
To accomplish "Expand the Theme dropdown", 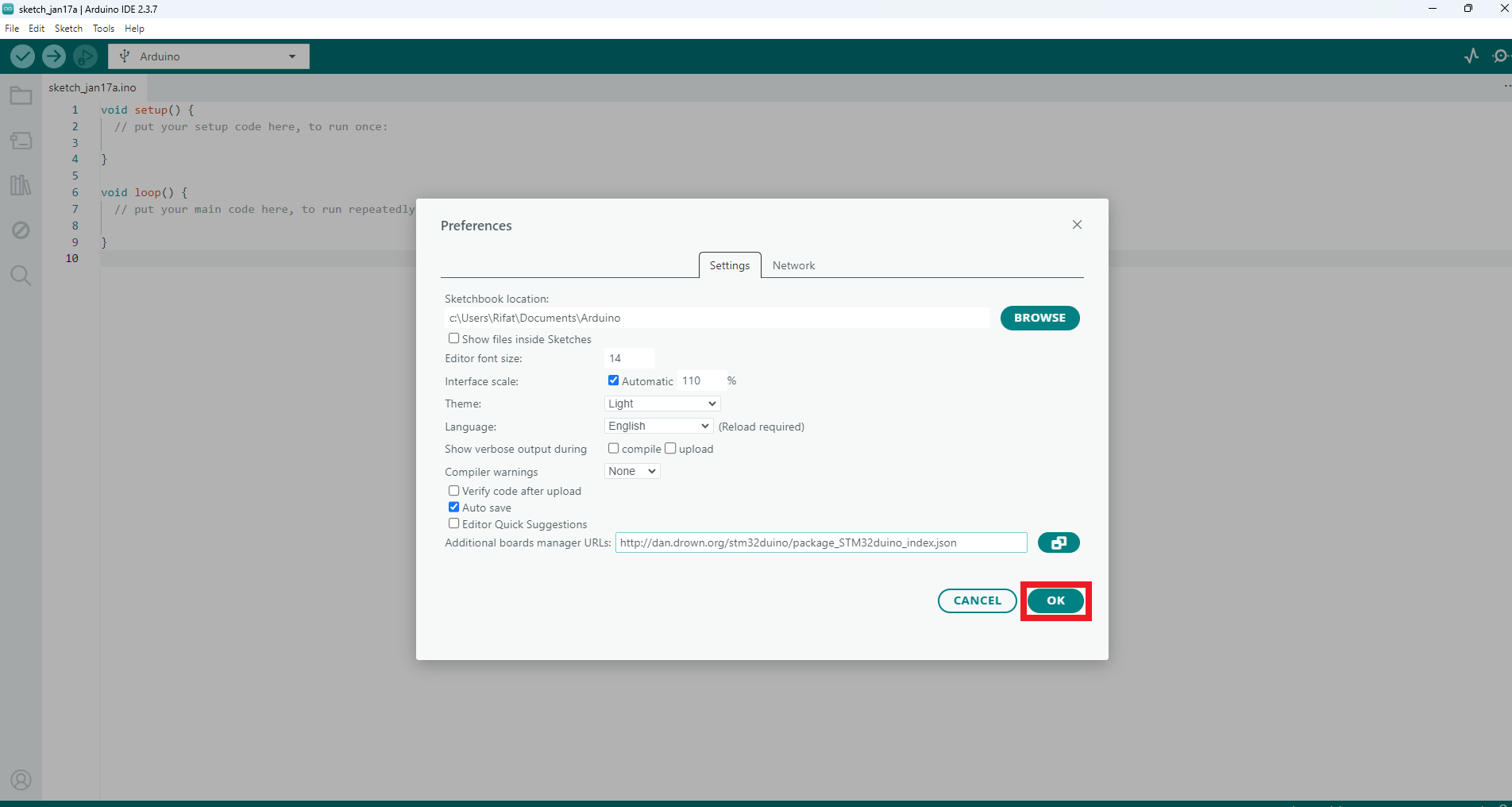I will [x=661, y=403].
